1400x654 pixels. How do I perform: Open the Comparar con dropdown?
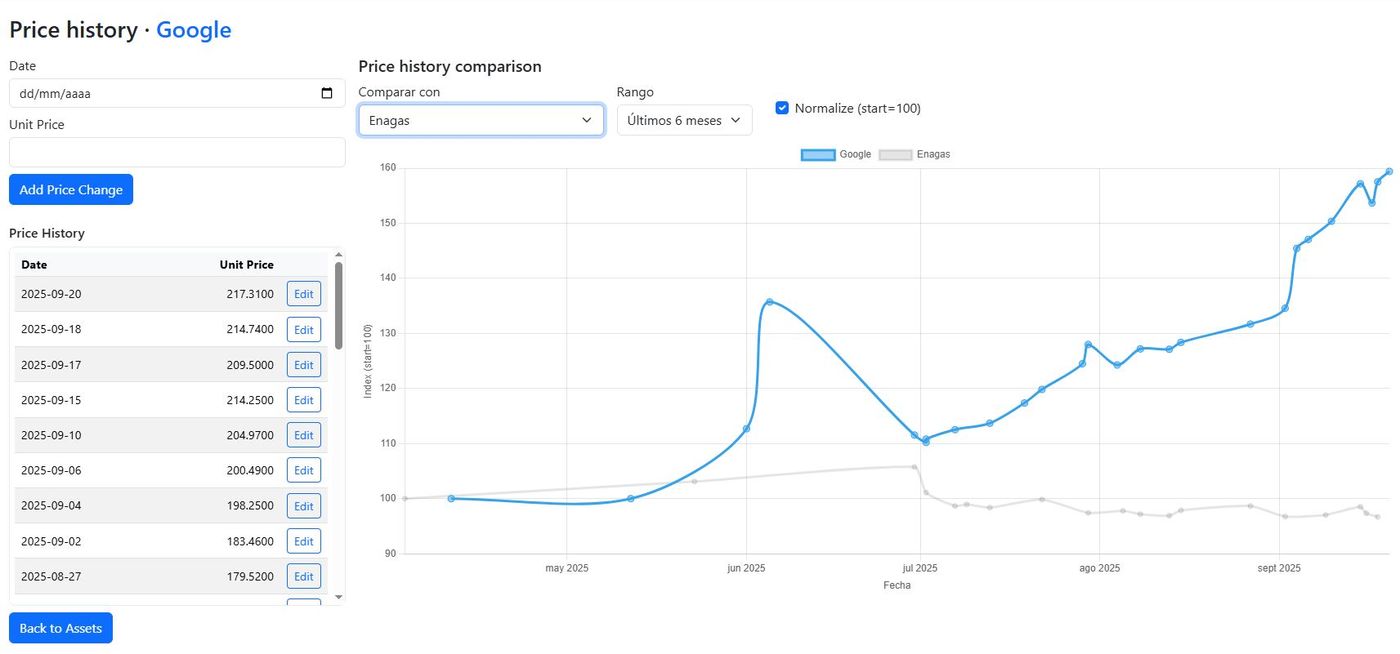481,119
